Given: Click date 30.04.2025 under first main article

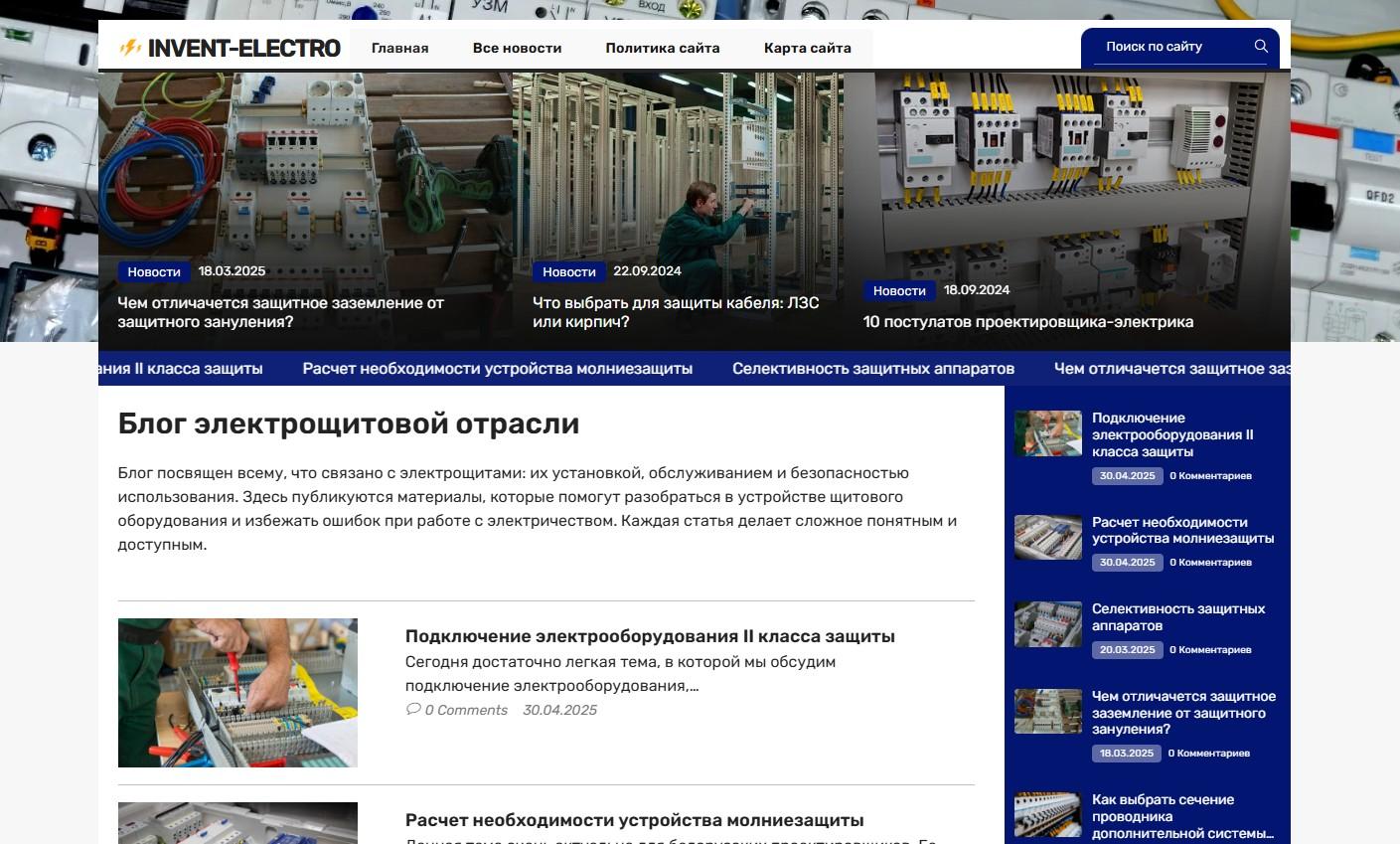Looking at the screenshot, I should tap(560, 710).
